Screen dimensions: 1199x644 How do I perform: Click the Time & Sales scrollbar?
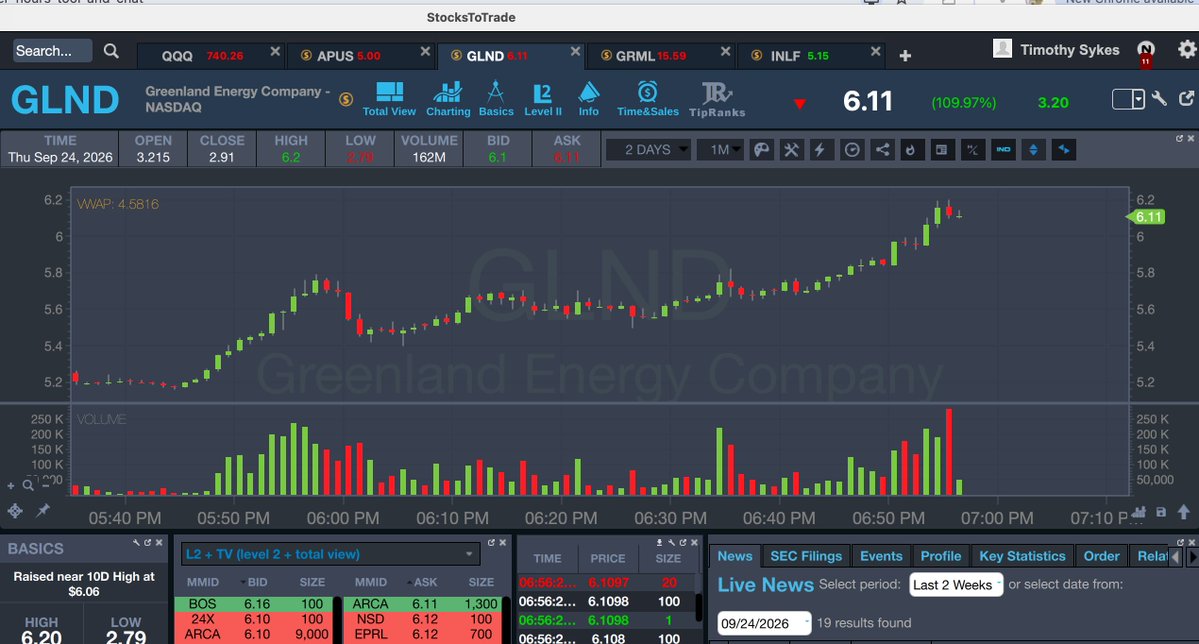tap(698, 607)
